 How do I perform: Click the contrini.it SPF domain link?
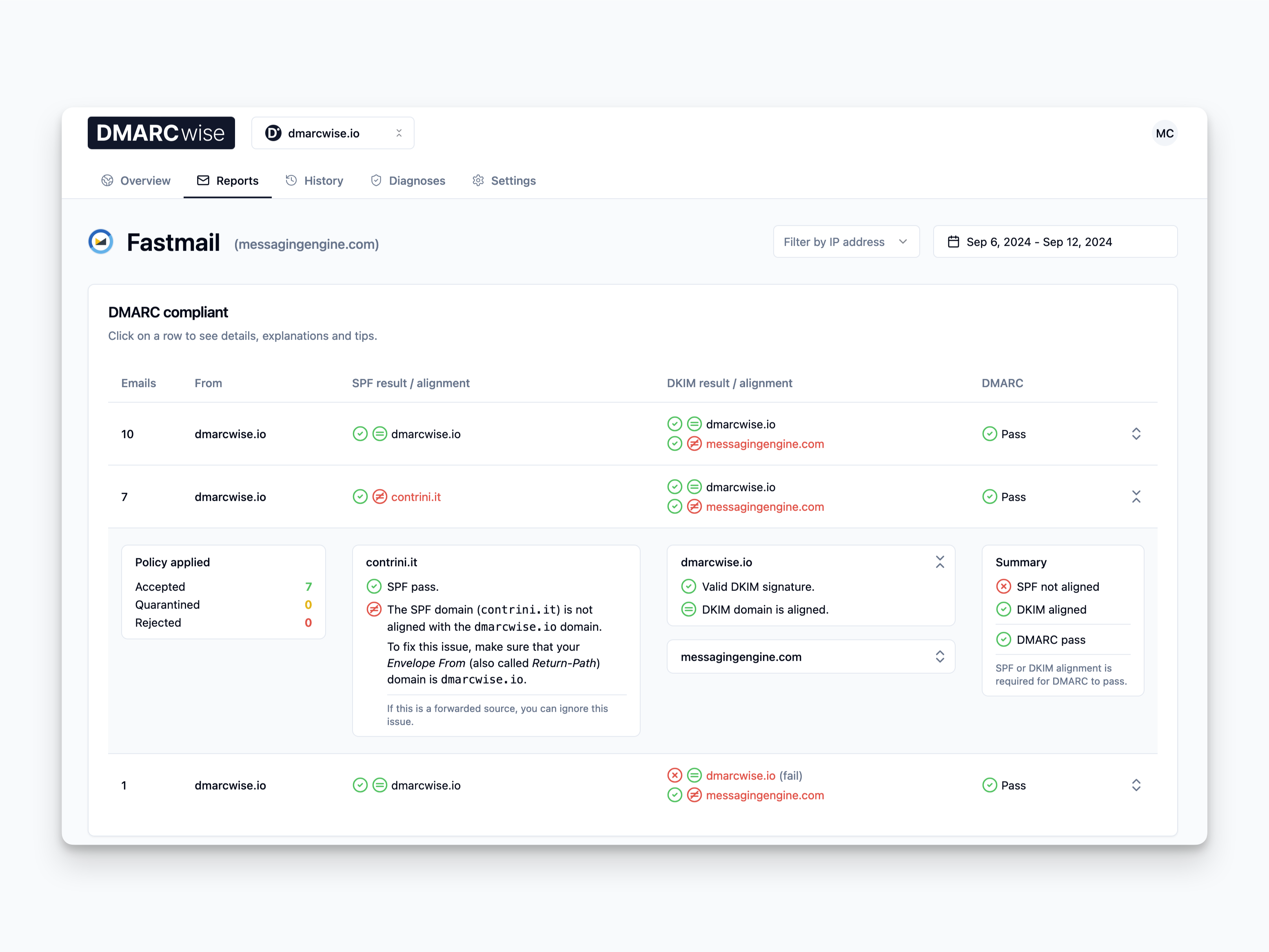pos(416,497)
